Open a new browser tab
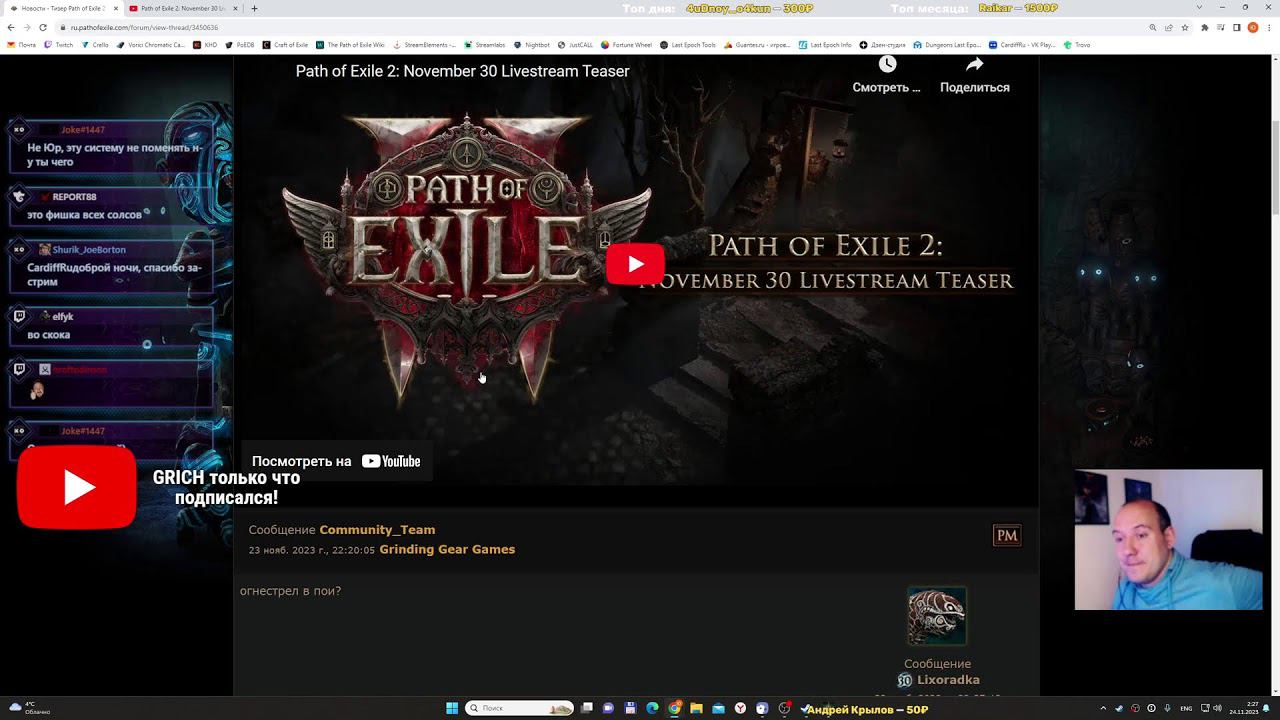Screen dimensions: 1280x720 point(254,8)
